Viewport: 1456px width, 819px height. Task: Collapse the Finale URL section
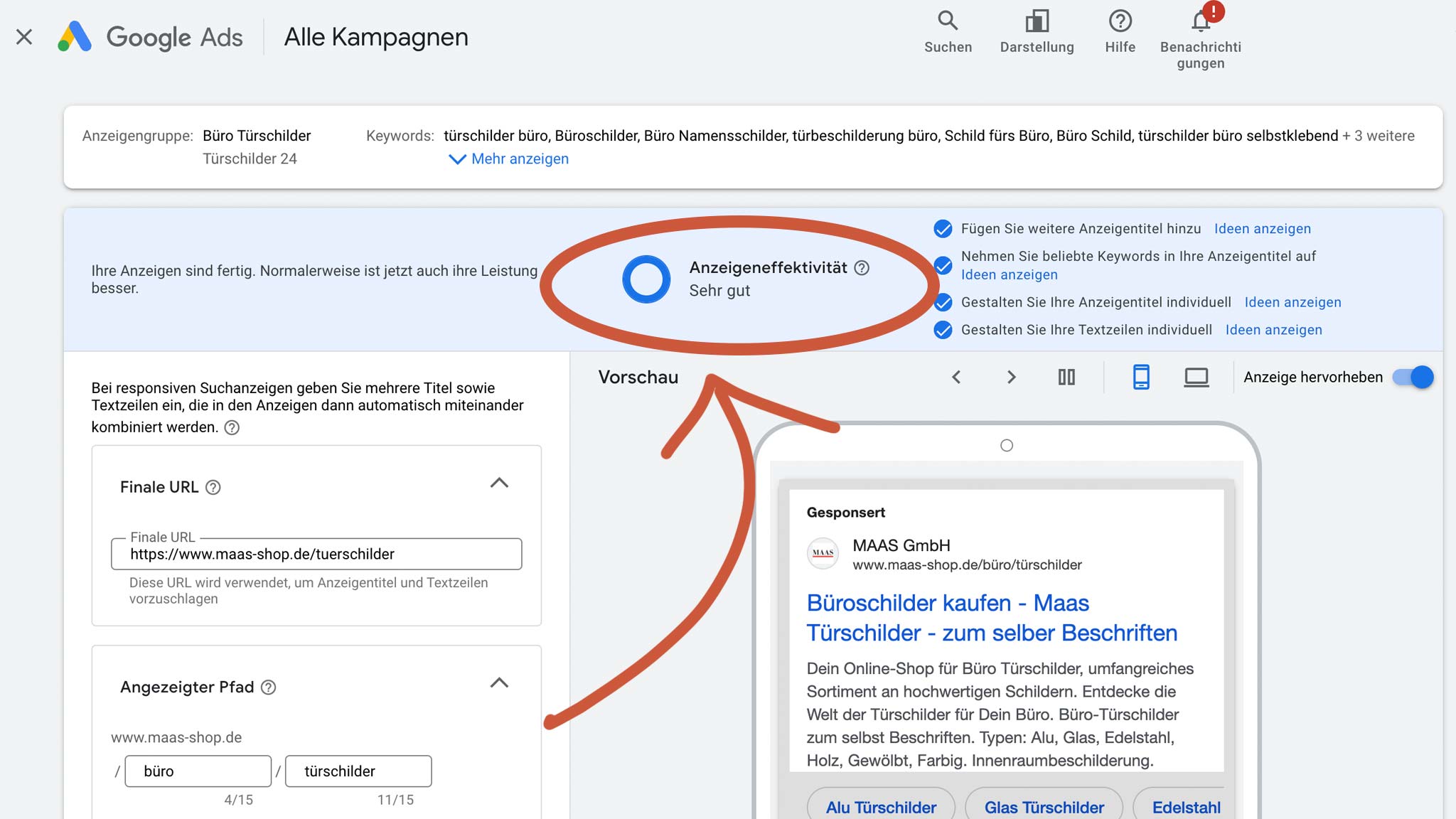499,483
